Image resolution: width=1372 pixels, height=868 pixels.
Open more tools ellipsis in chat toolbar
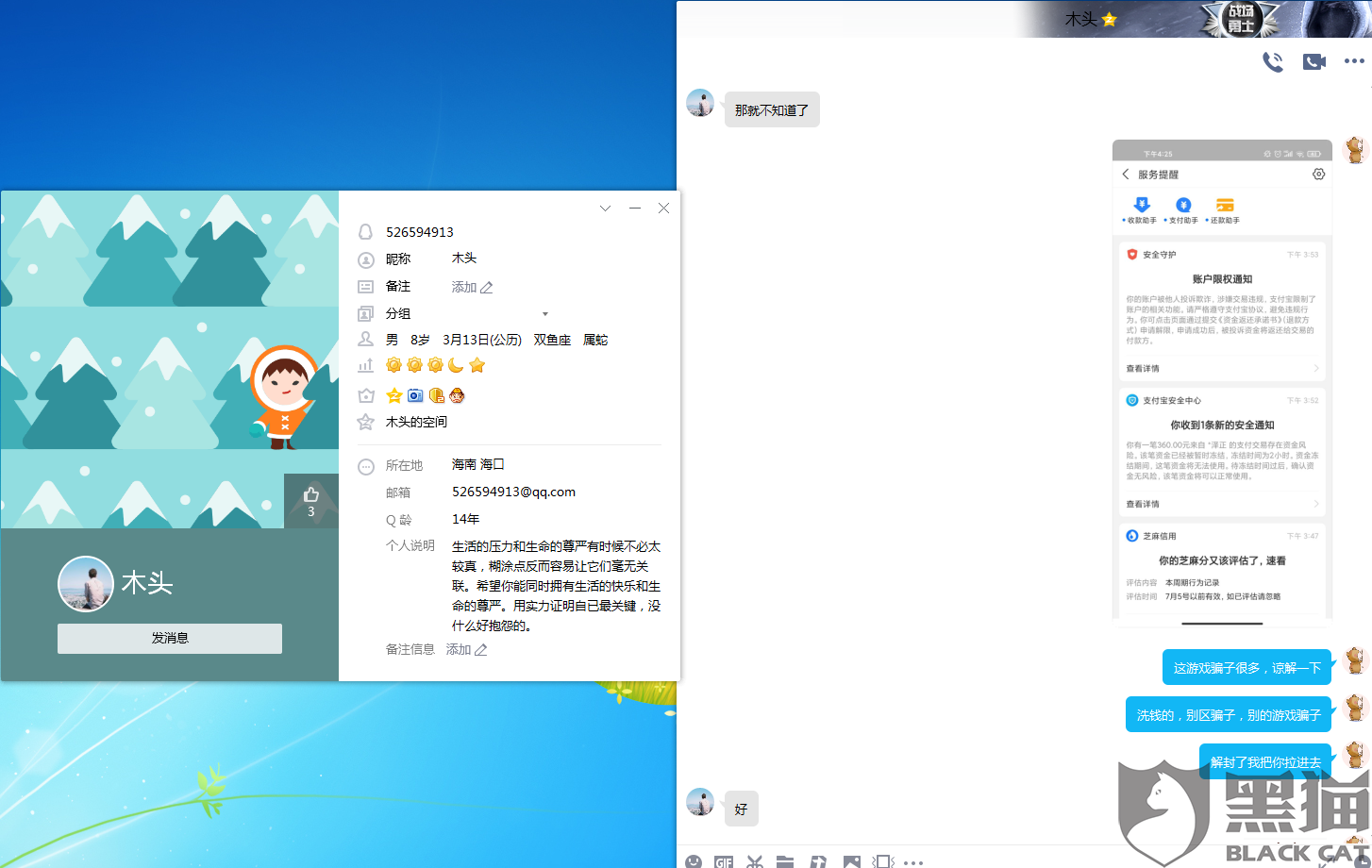tap(913, 862)
